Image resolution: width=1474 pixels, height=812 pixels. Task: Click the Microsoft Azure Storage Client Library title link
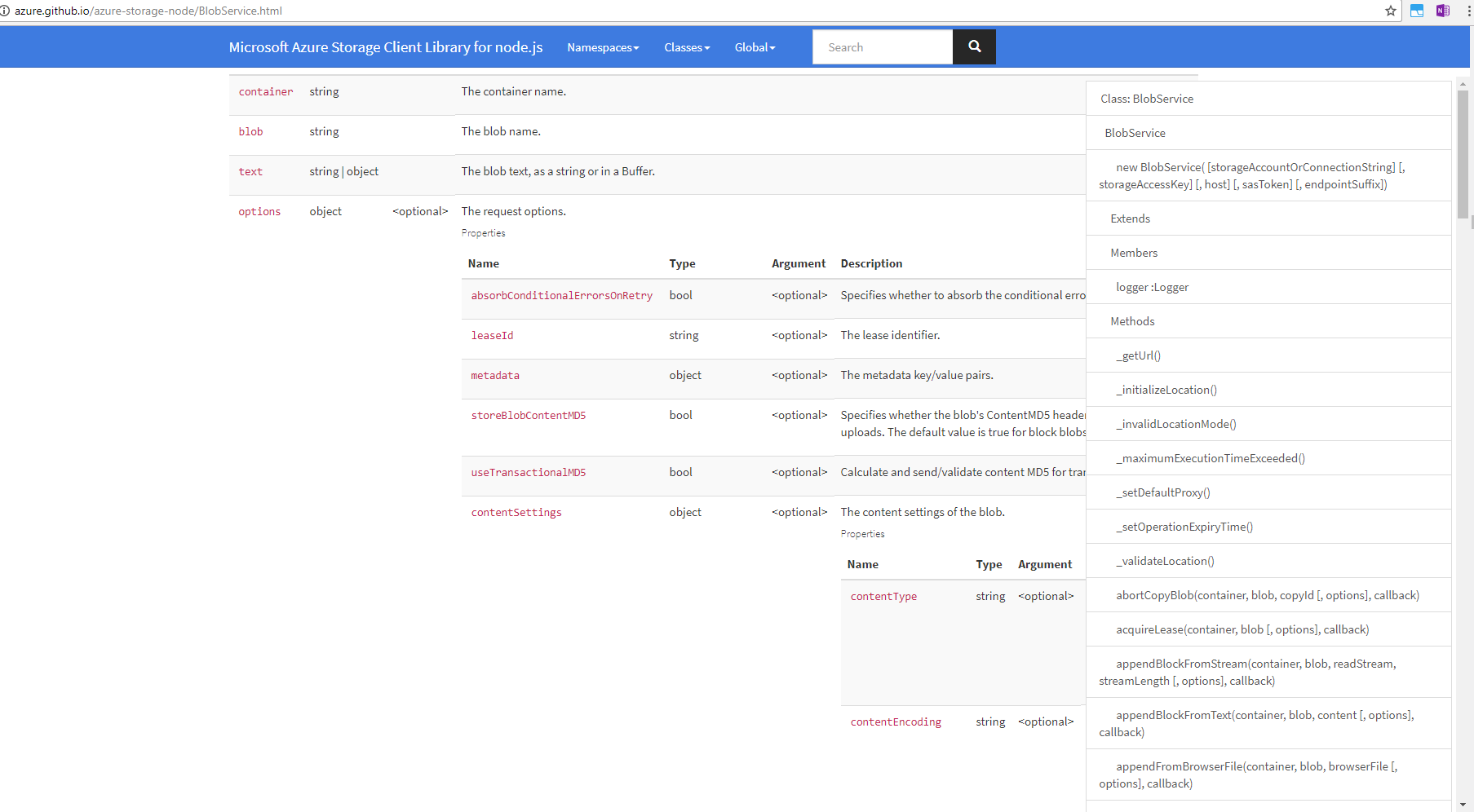pos(385,46)
